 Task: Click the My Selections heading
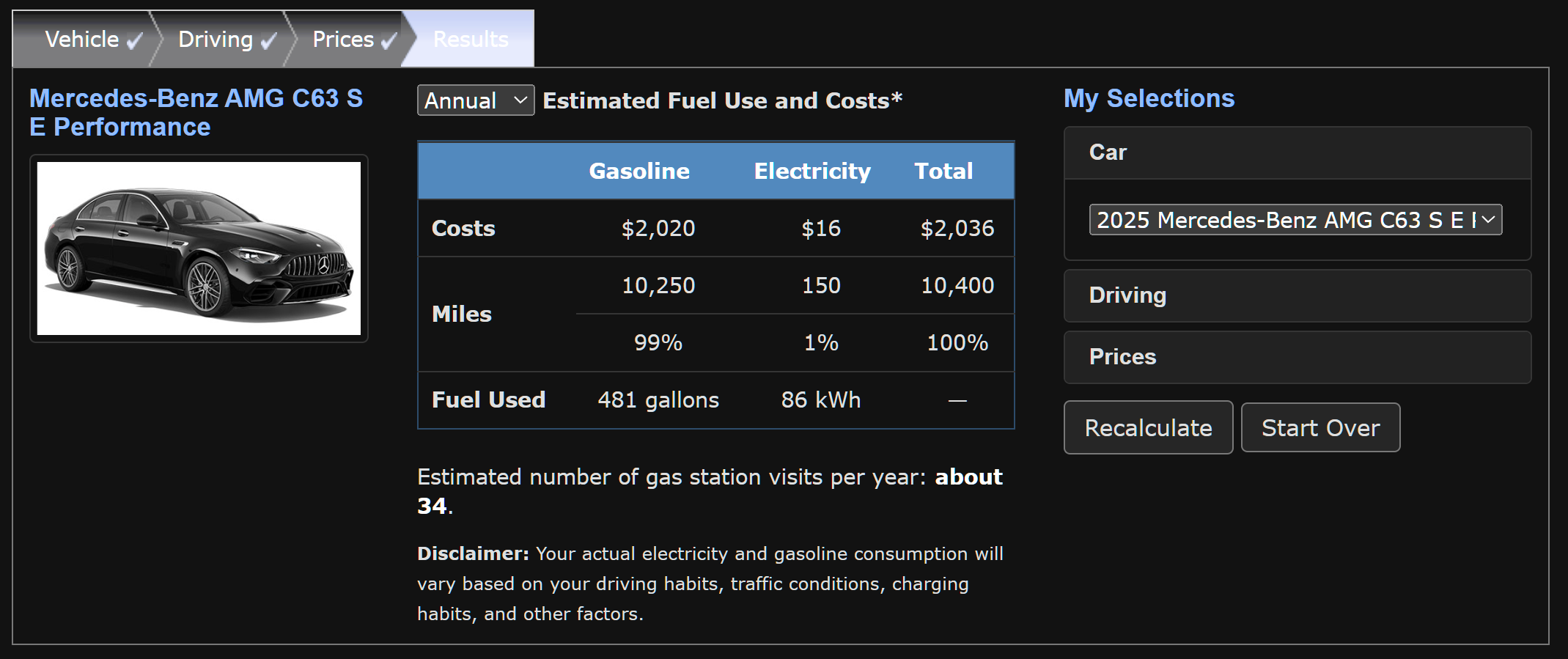1149,98
